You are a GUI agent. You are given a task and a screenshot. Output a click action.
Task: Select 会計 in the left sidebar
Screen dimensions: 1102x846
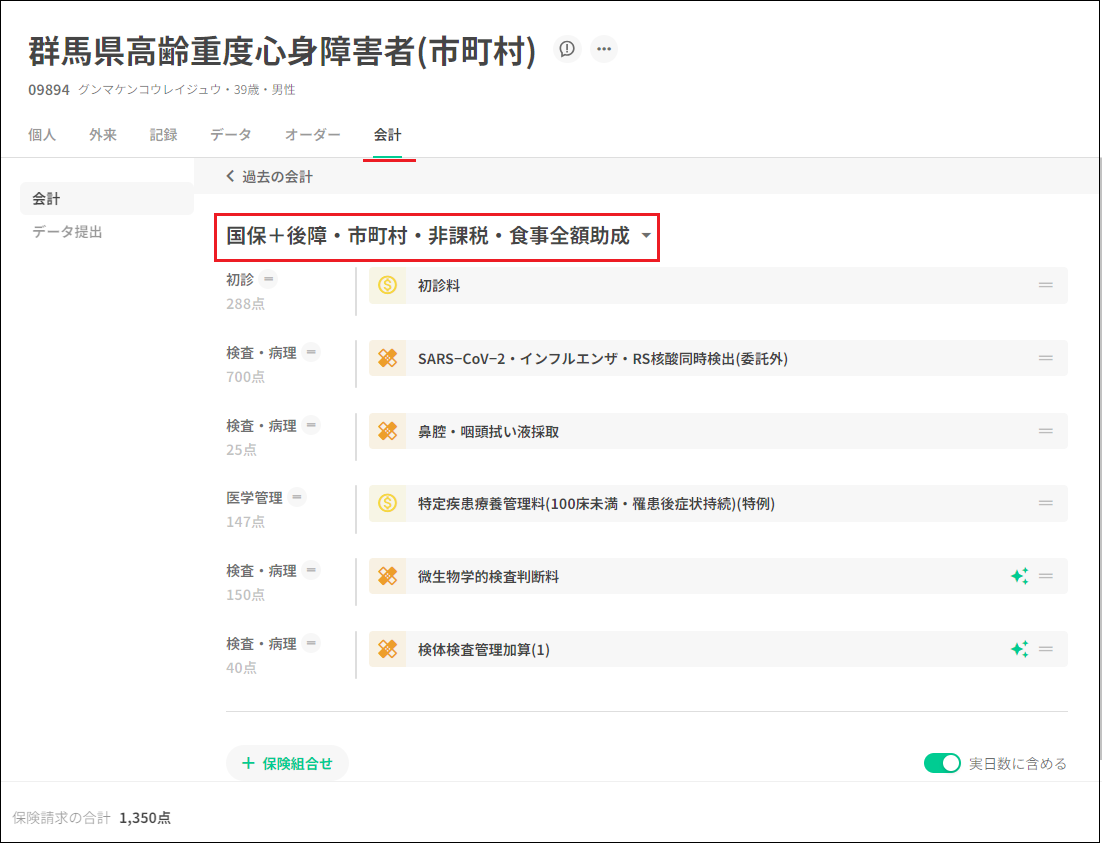coord(46,199)
